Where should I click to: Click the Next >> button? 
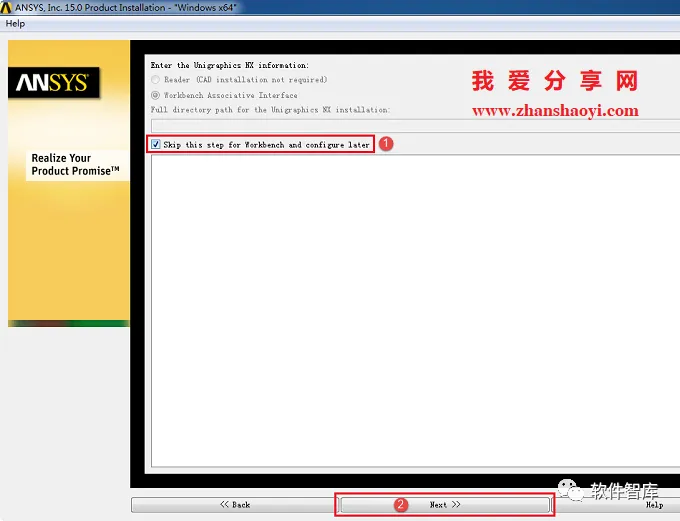point(445,505)
